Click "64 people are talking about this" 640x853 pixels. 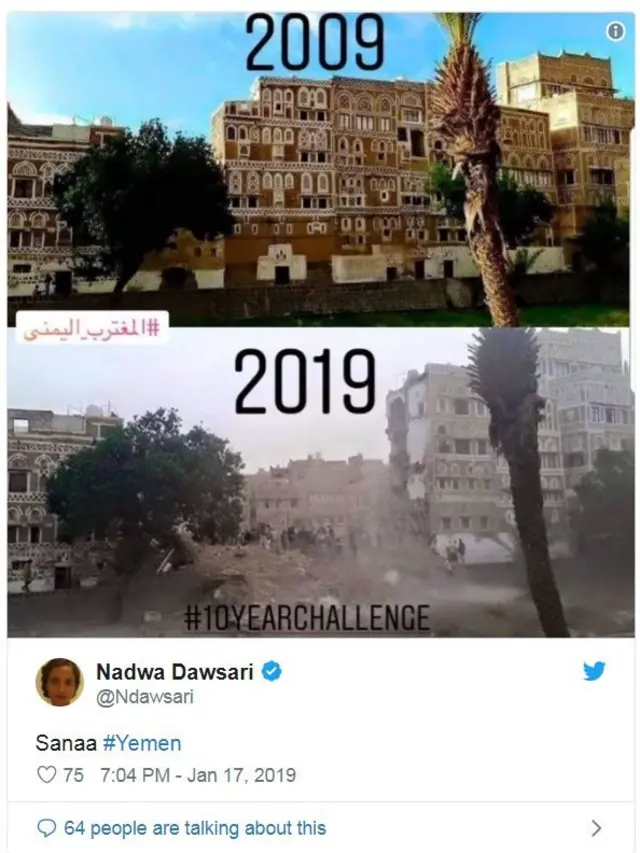click(x=195, y=828)
